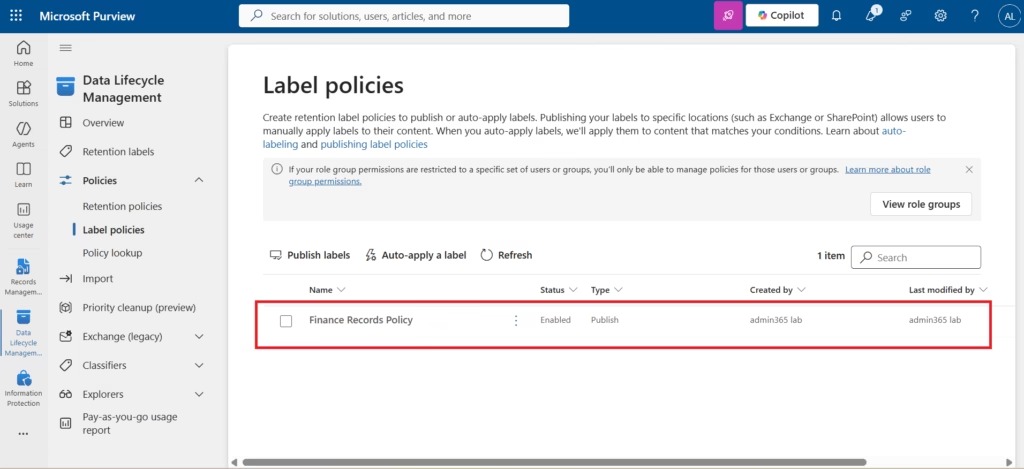The image size is (1024, 469).
Task: Click the top search box
Action: click(404, 16)
